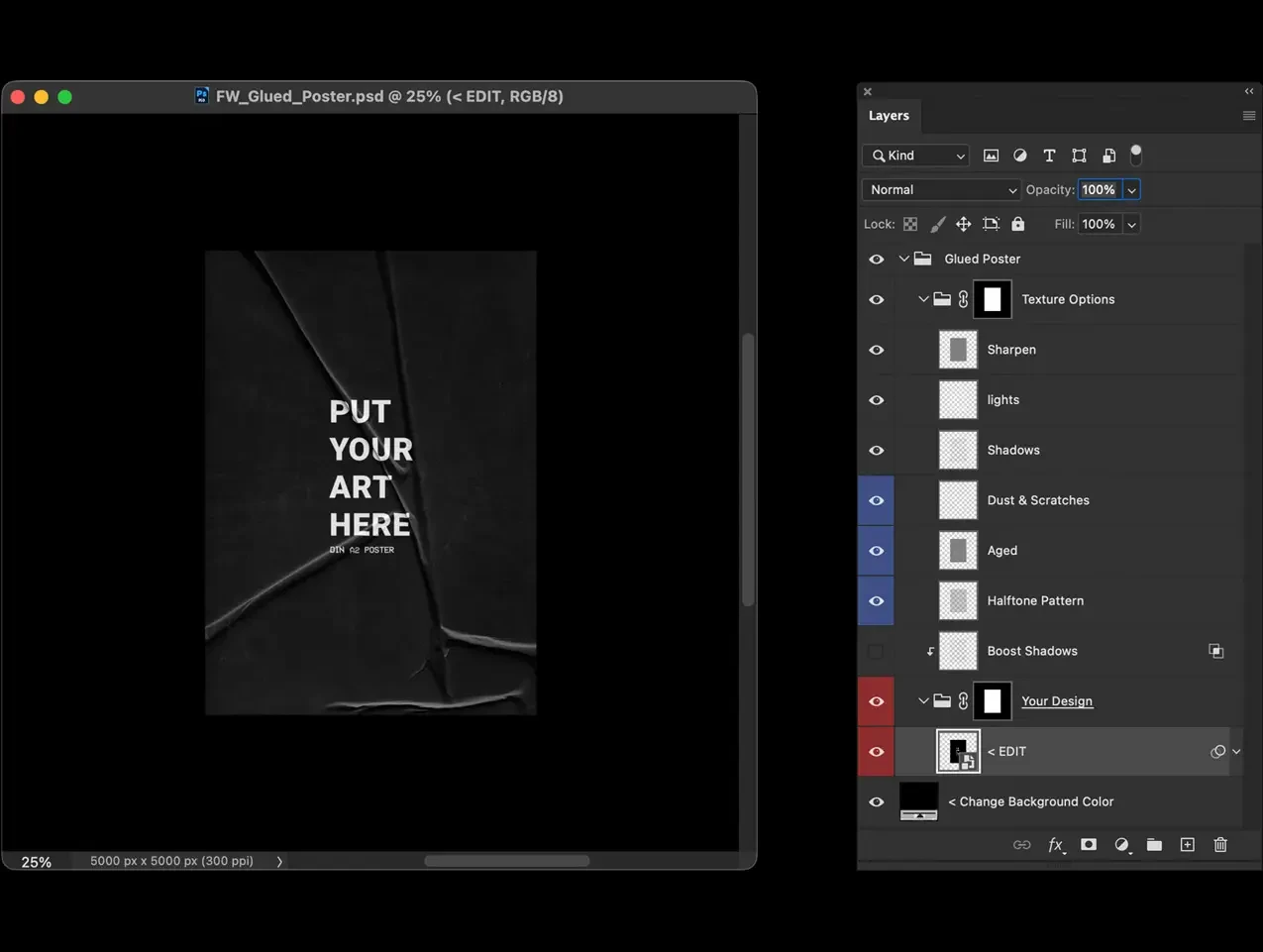The image size is (1263, 952).
Task: Collapse the Glued Poster group
Action: coord(902,259)
